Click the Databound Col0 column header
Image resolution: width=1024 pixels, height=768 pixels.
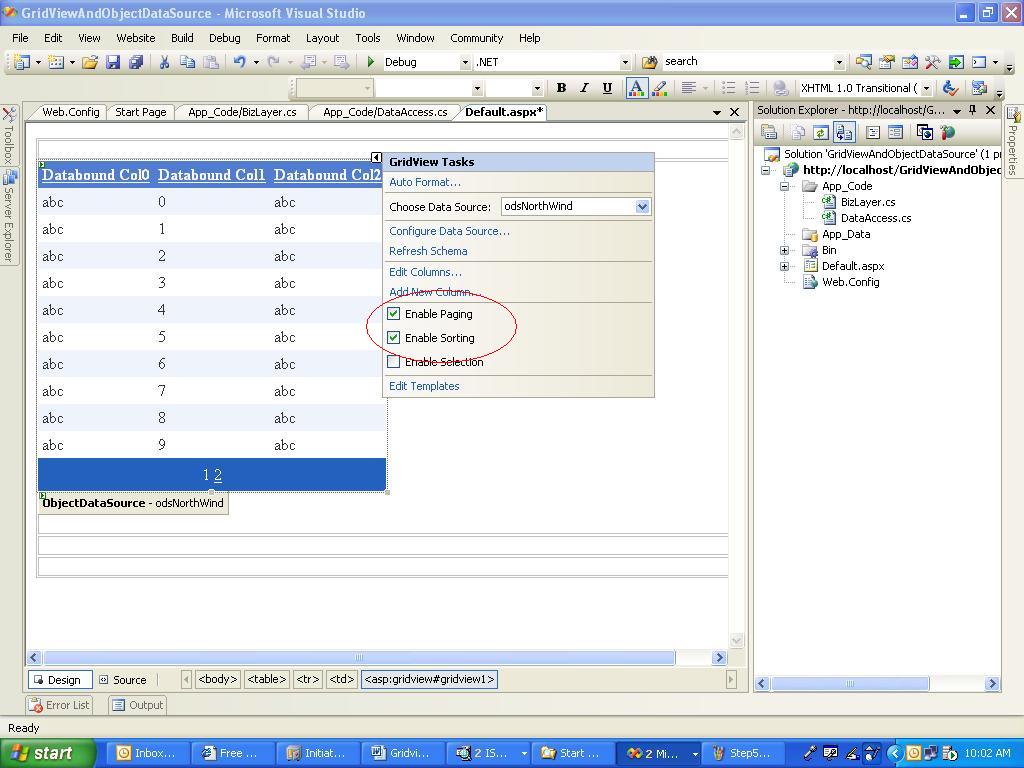(96, 175)
